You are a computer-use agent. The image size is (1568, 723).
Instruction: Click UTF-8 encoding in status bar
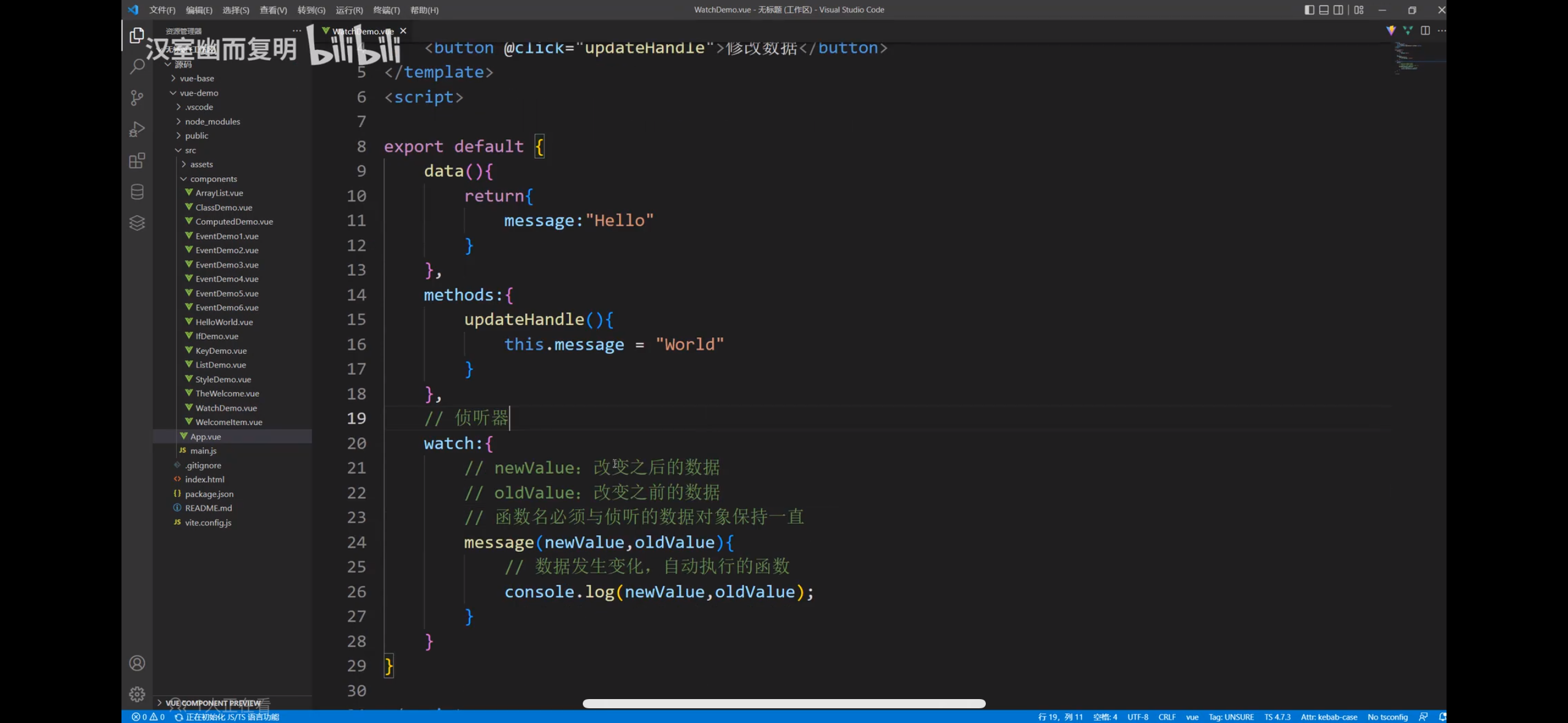point(1137,717)
